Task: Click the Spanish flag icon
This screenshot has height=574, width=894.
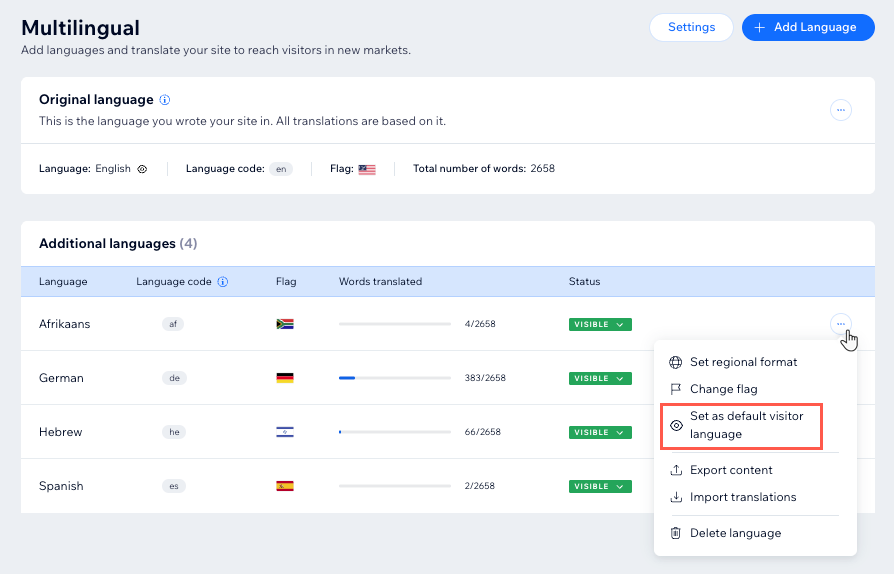Action: 285,486
